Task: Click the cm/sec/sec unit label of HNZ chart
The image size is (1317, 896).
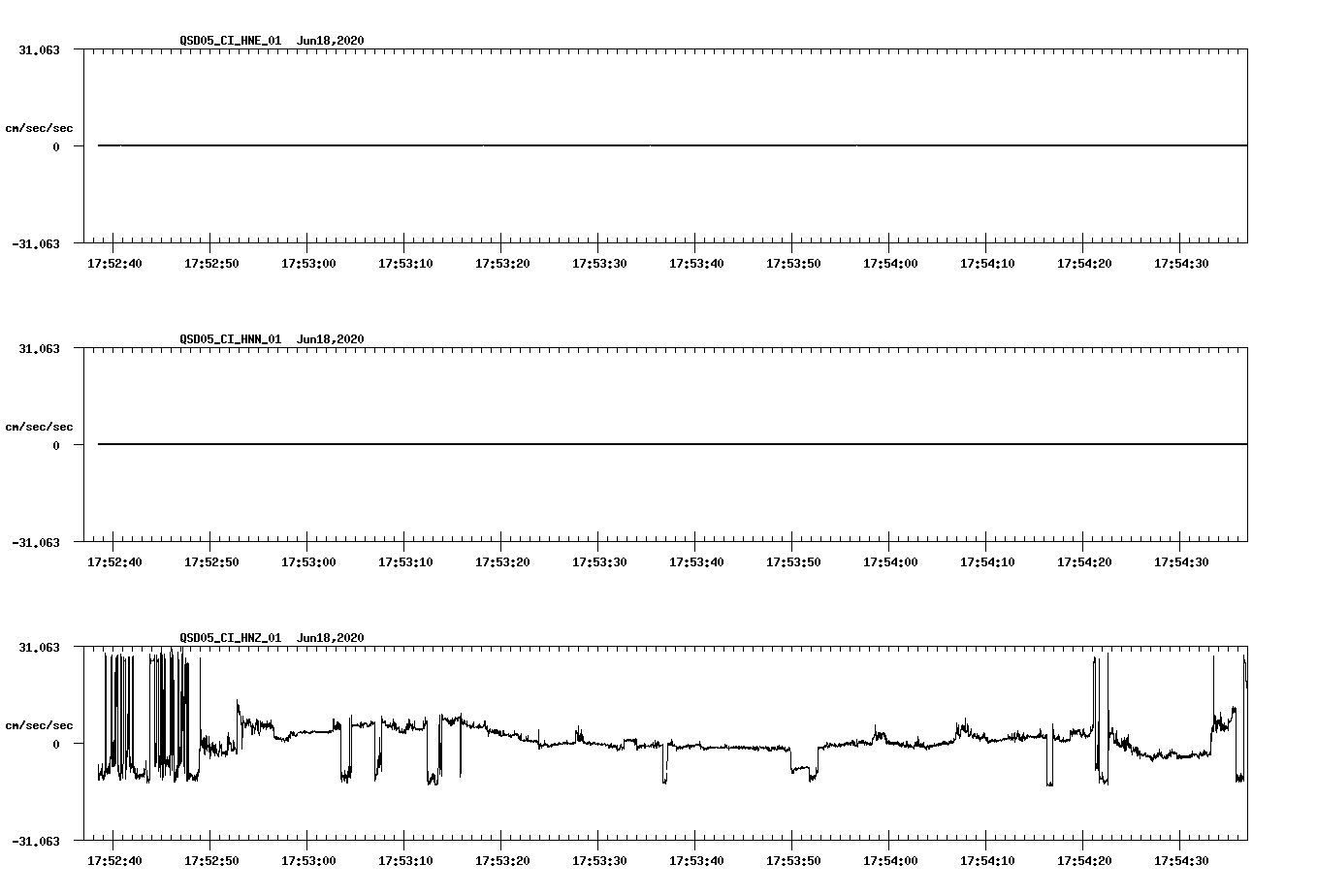Action: tap(39, 725)
